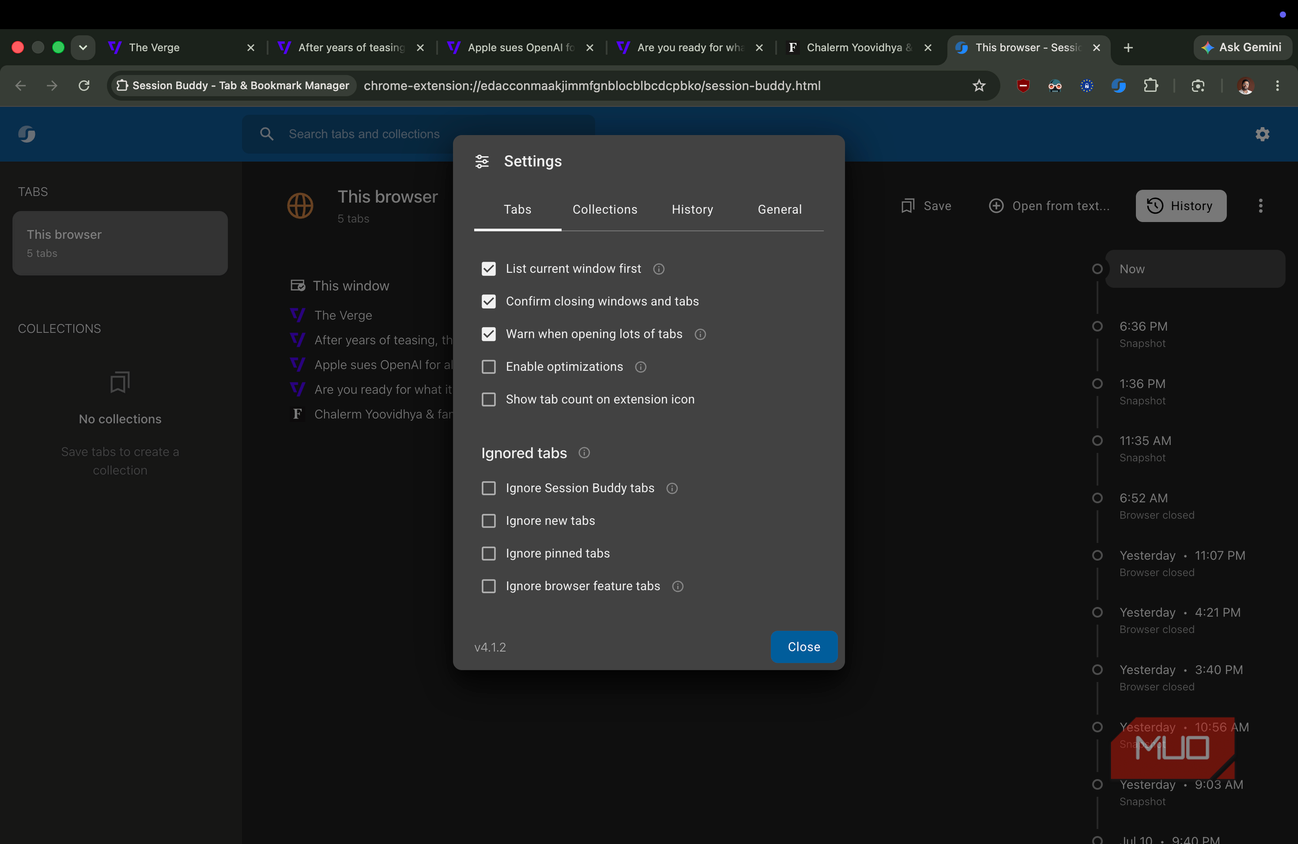The height and width of the screenshot is (844, 1298).
Task: Uncheck List current window first
Action: (x=489, y=269)
